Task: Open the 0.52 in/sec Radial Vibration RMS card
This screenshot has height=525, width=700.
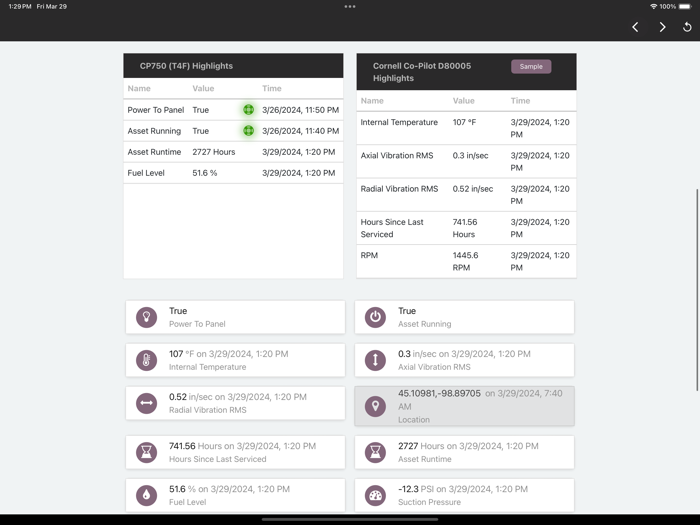Action: 235,403
